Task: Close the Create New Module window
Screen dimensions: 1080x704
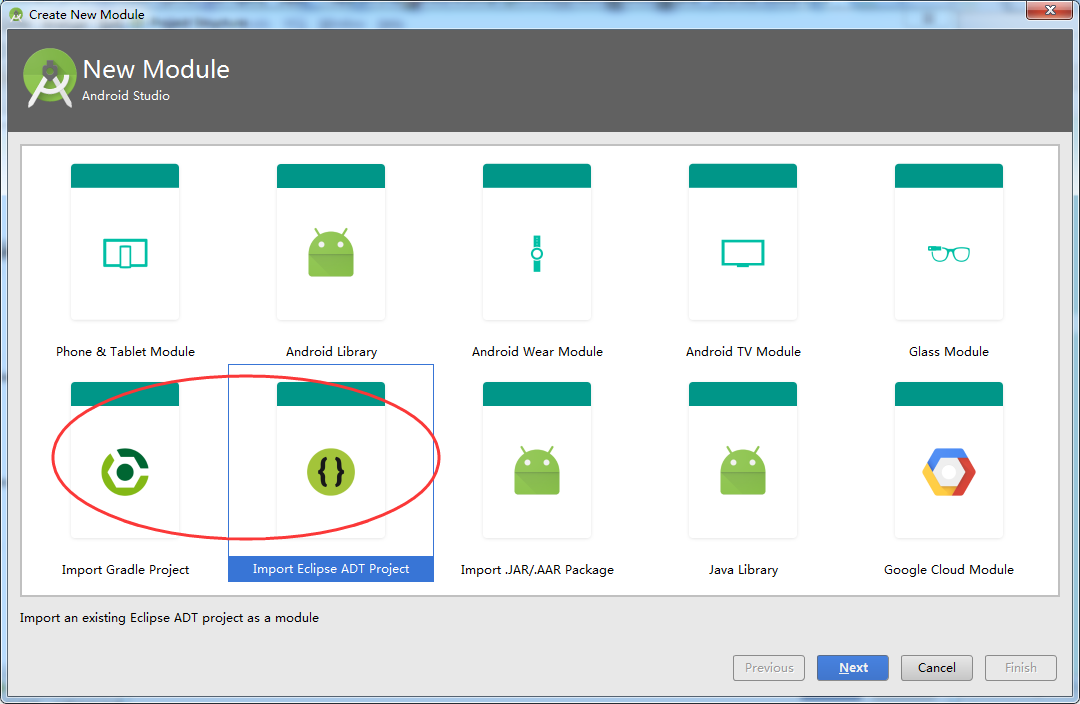Action: click(1050, 10)
